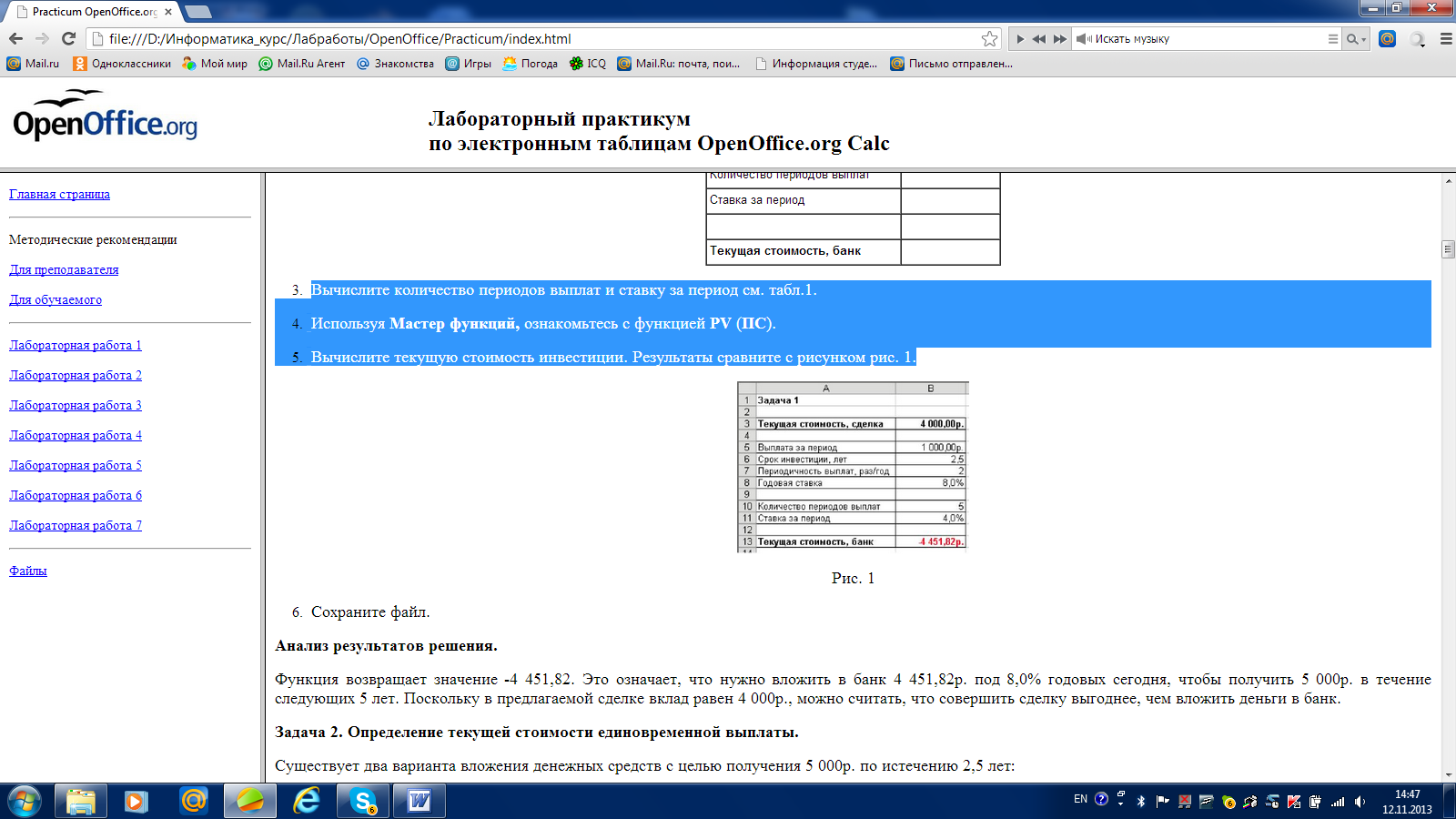Open the ICQ bookmark
Viewport: 1456px width, 819px height.
click(587, 64)
